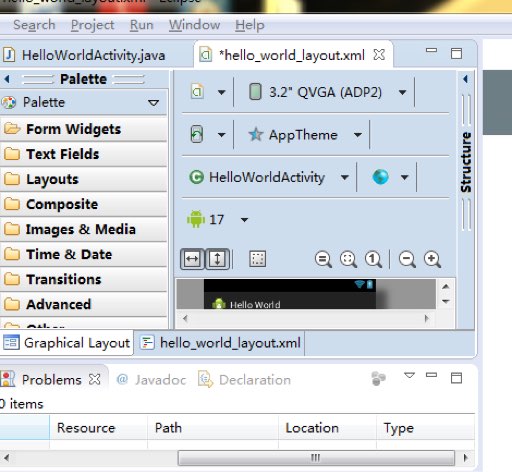512x472 pixels.
Task: Sort problems by Path column
Action: [x=213, y=428]
